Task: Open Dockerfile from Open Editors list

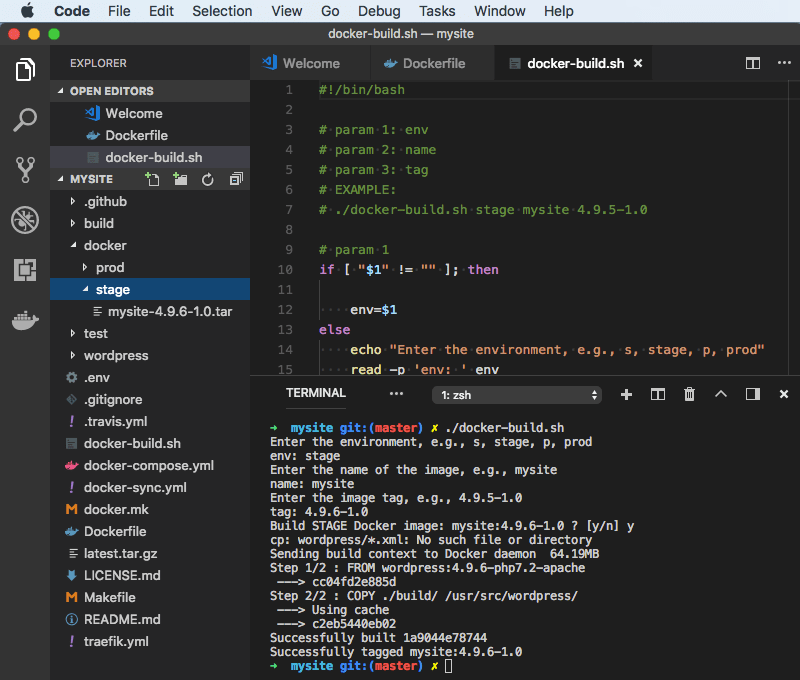Action: tap(150, 135)
